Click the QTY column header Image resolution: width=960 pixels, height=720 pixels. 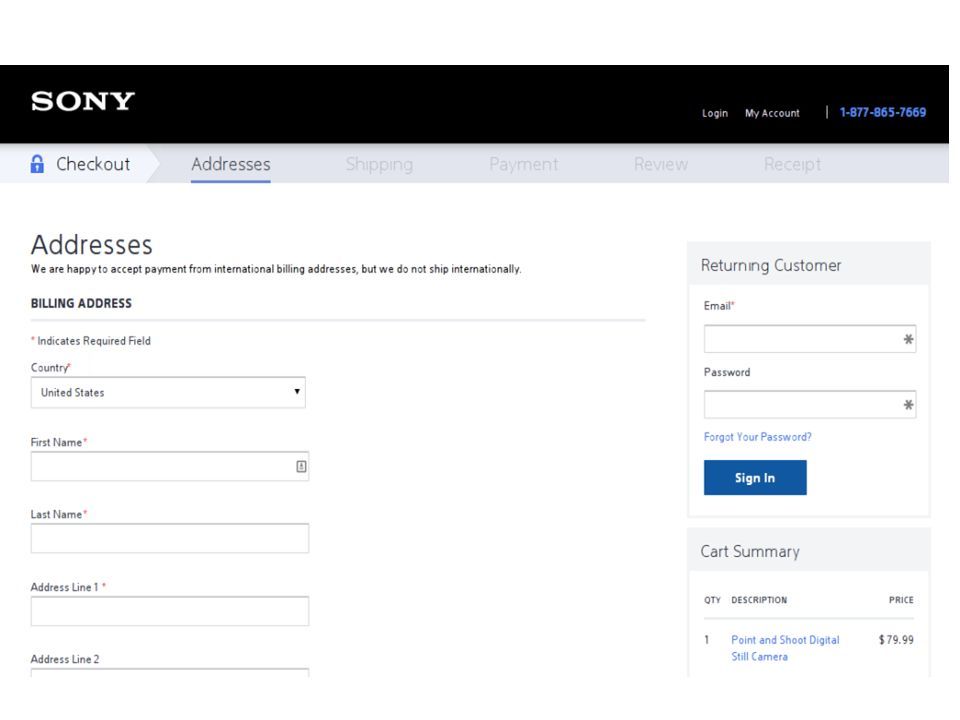tap(712, 600)
